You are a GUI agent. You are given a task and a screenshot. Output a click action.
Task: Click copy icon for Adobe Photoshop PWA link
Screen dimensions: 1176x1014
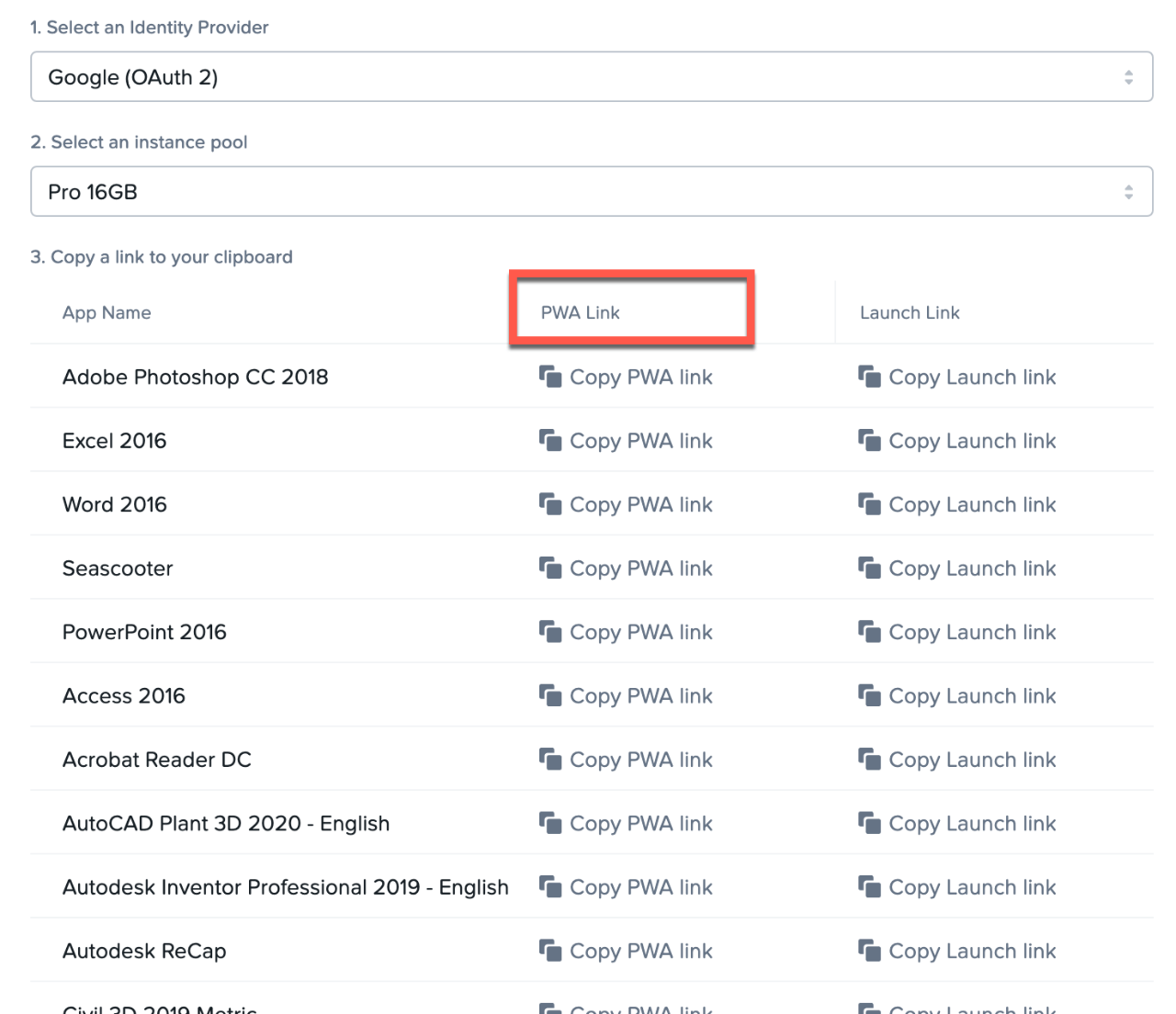coord(550,377)
